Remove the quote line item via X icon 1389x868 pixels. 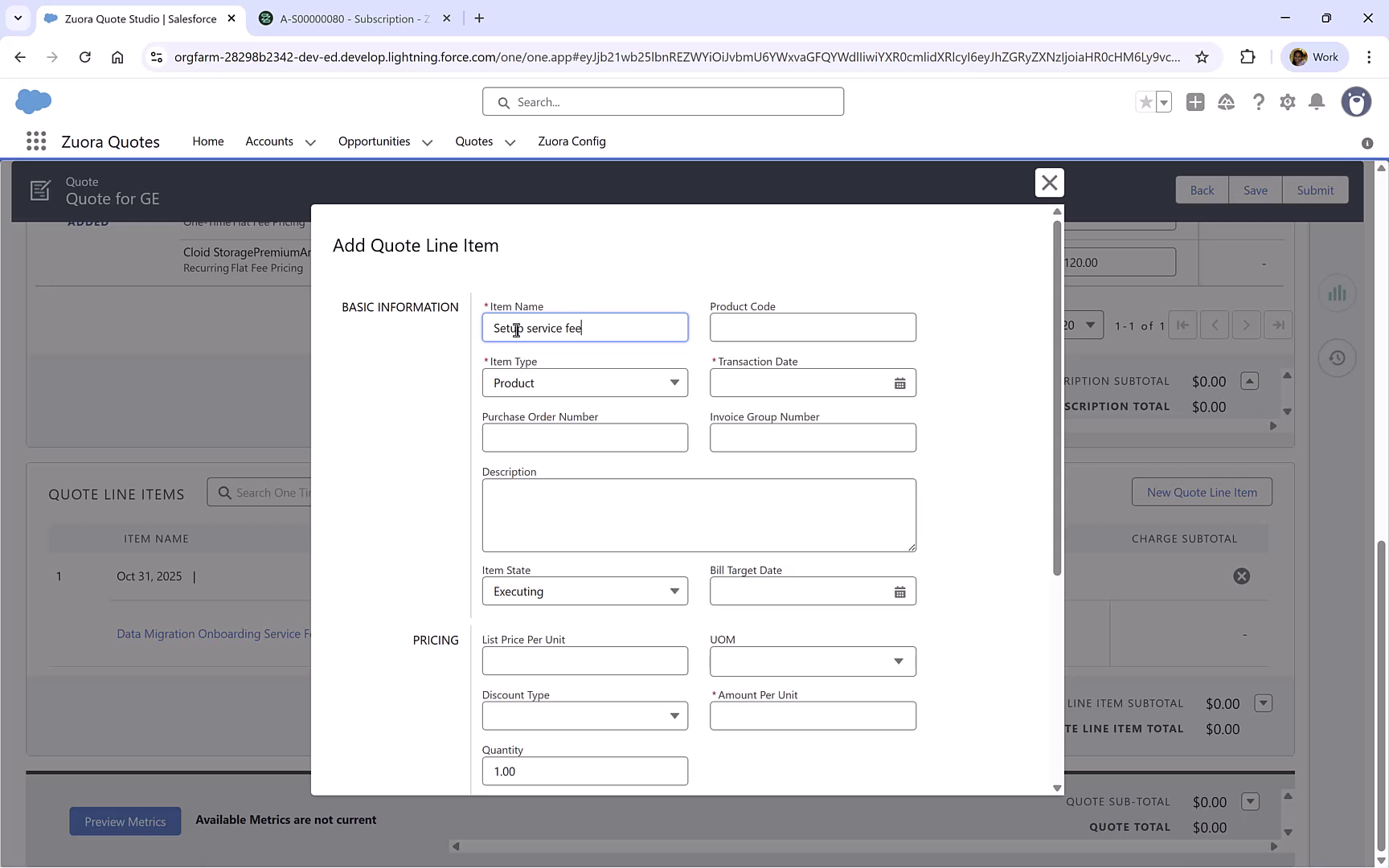[1241, 575]
